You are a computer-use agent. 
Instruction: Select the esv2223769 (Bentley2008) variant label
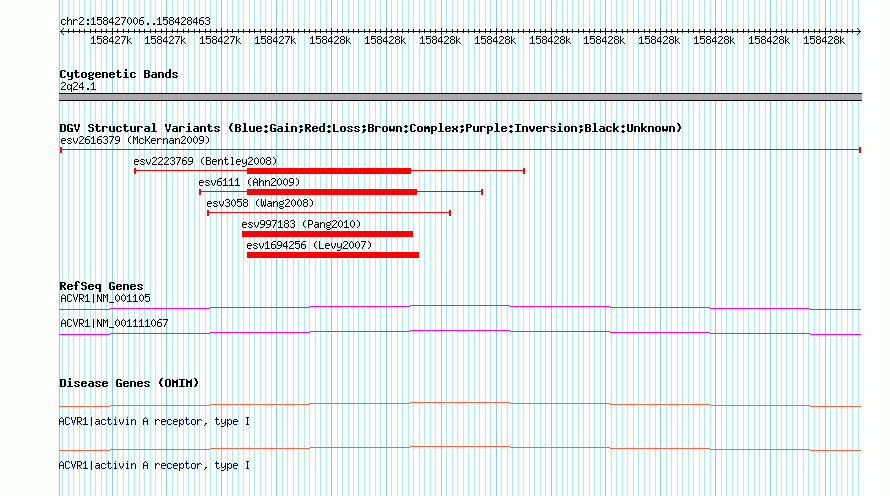[205, 161]
